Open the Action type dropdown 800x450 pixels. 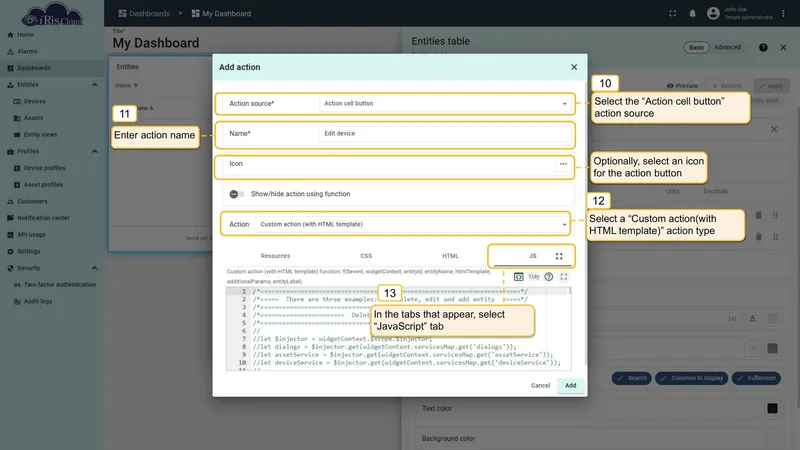[x=412, y=224]
